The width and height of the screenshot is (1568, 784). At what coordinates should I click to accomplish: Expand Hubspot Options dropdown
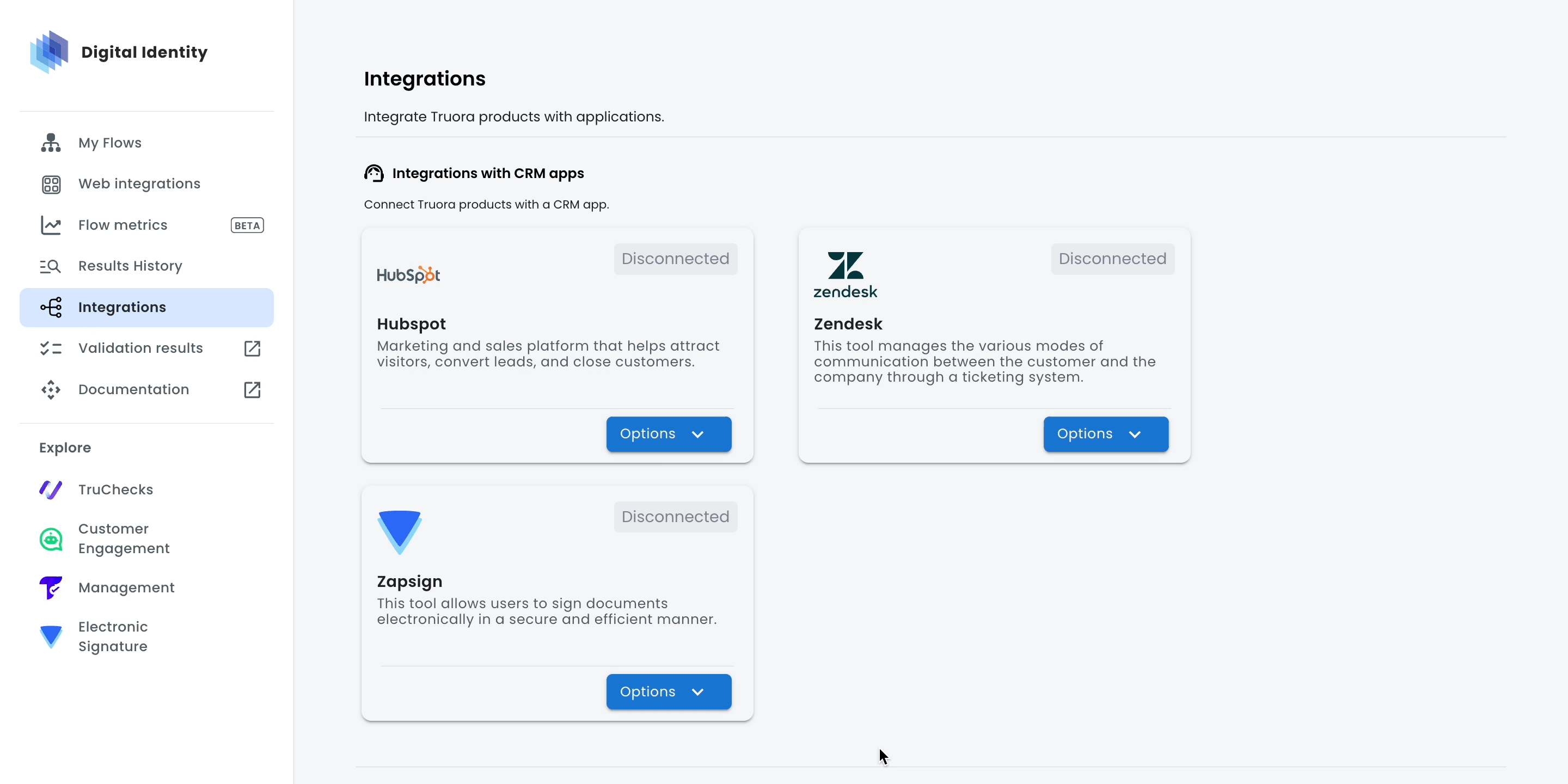[x=668, y=434]
